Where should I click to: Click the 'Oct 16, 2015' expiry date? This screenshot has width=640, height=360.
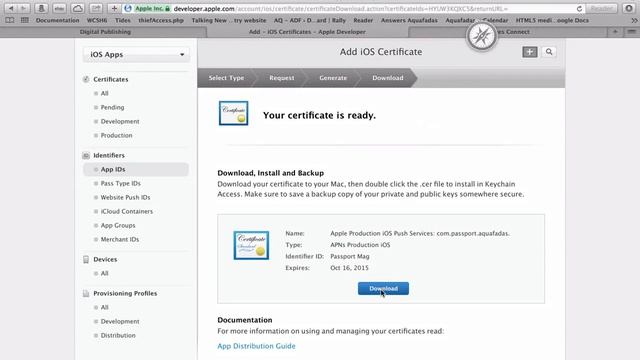(349, 268)
